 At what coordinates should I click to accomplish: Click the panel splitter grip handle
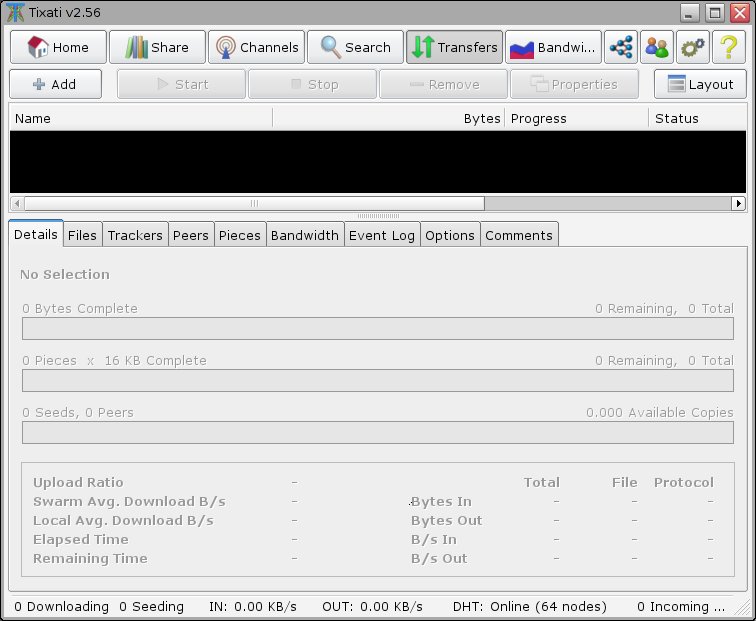378,216
